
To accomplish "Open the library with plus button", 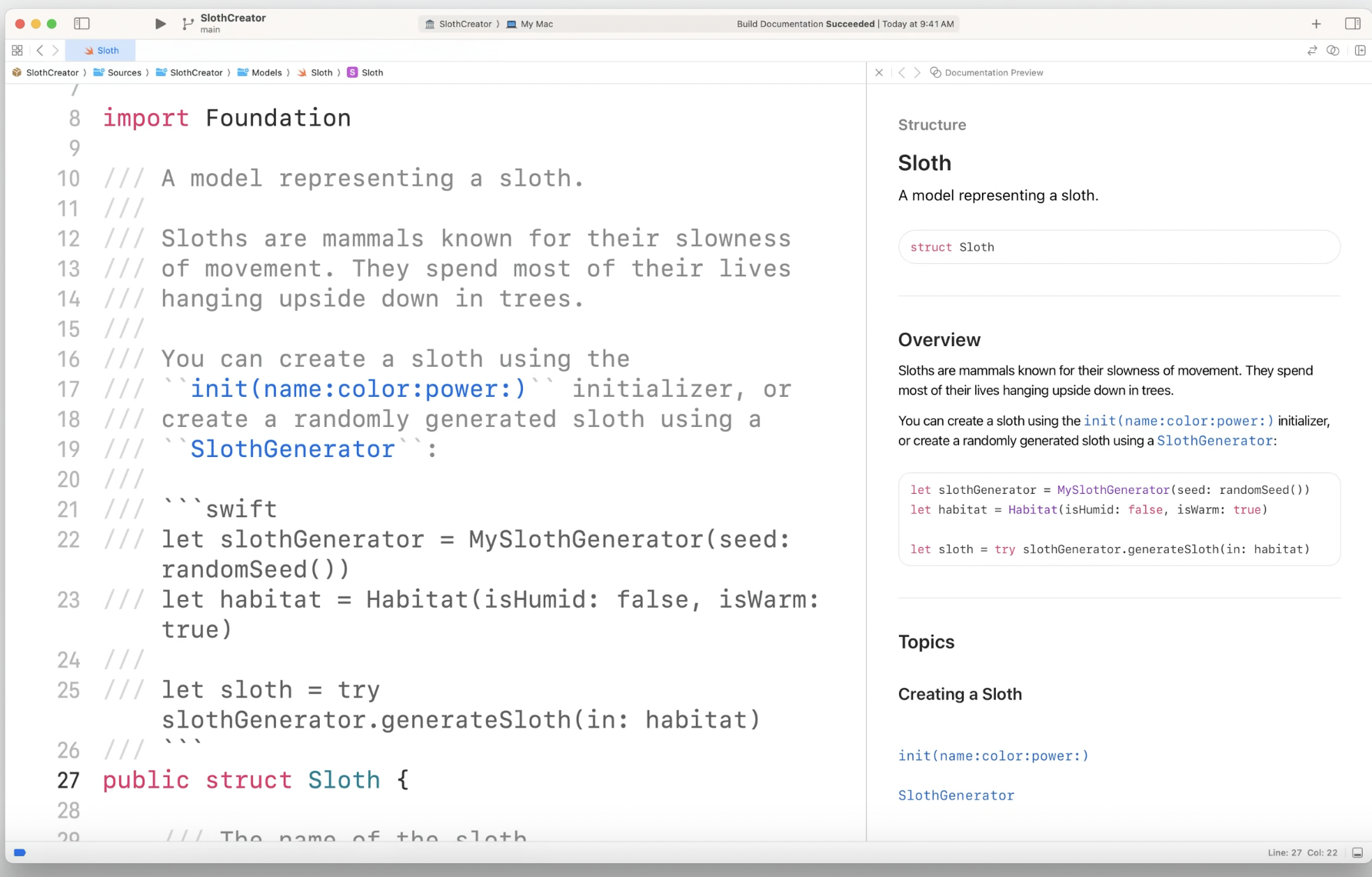I will click(1316, 24).
